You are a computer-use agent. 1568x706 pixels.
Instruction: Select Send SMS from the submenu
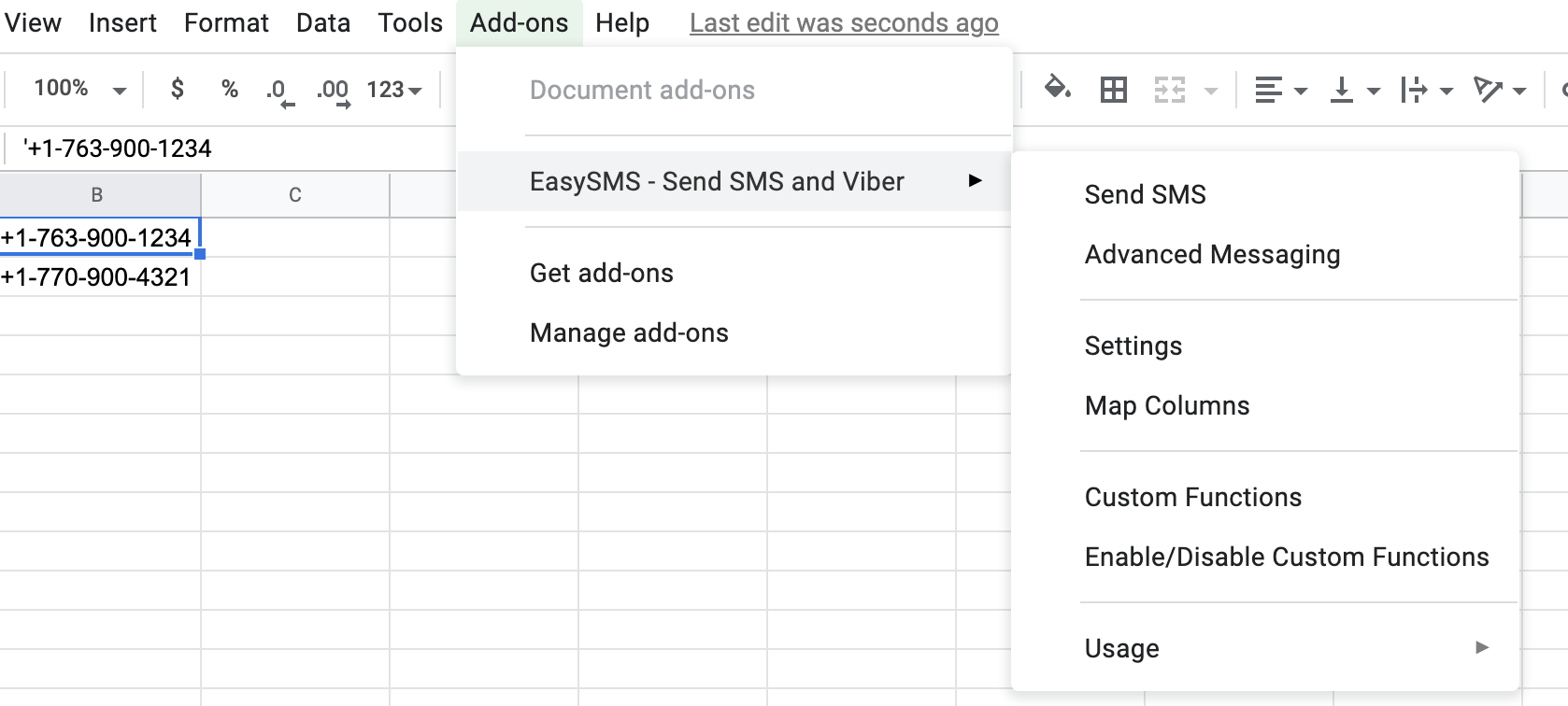click(x=1145, y=194)
